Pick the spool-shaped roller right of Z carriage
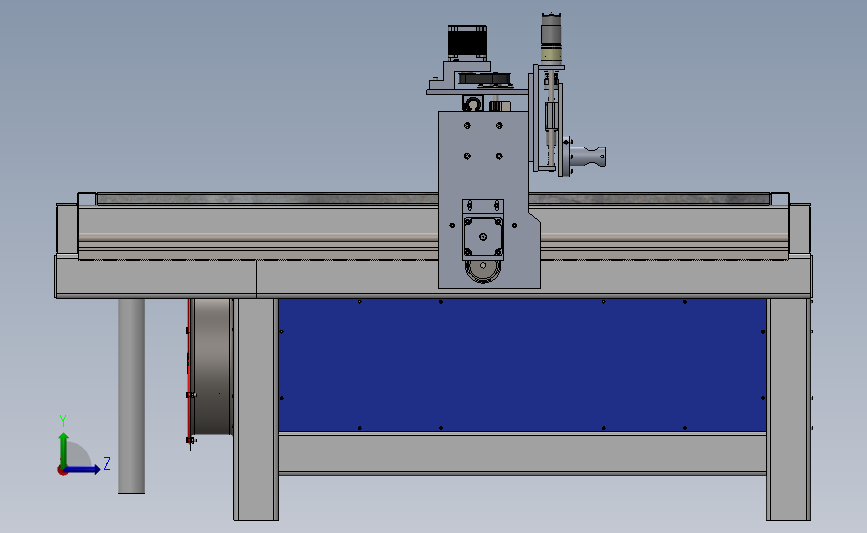 (588, 156)
